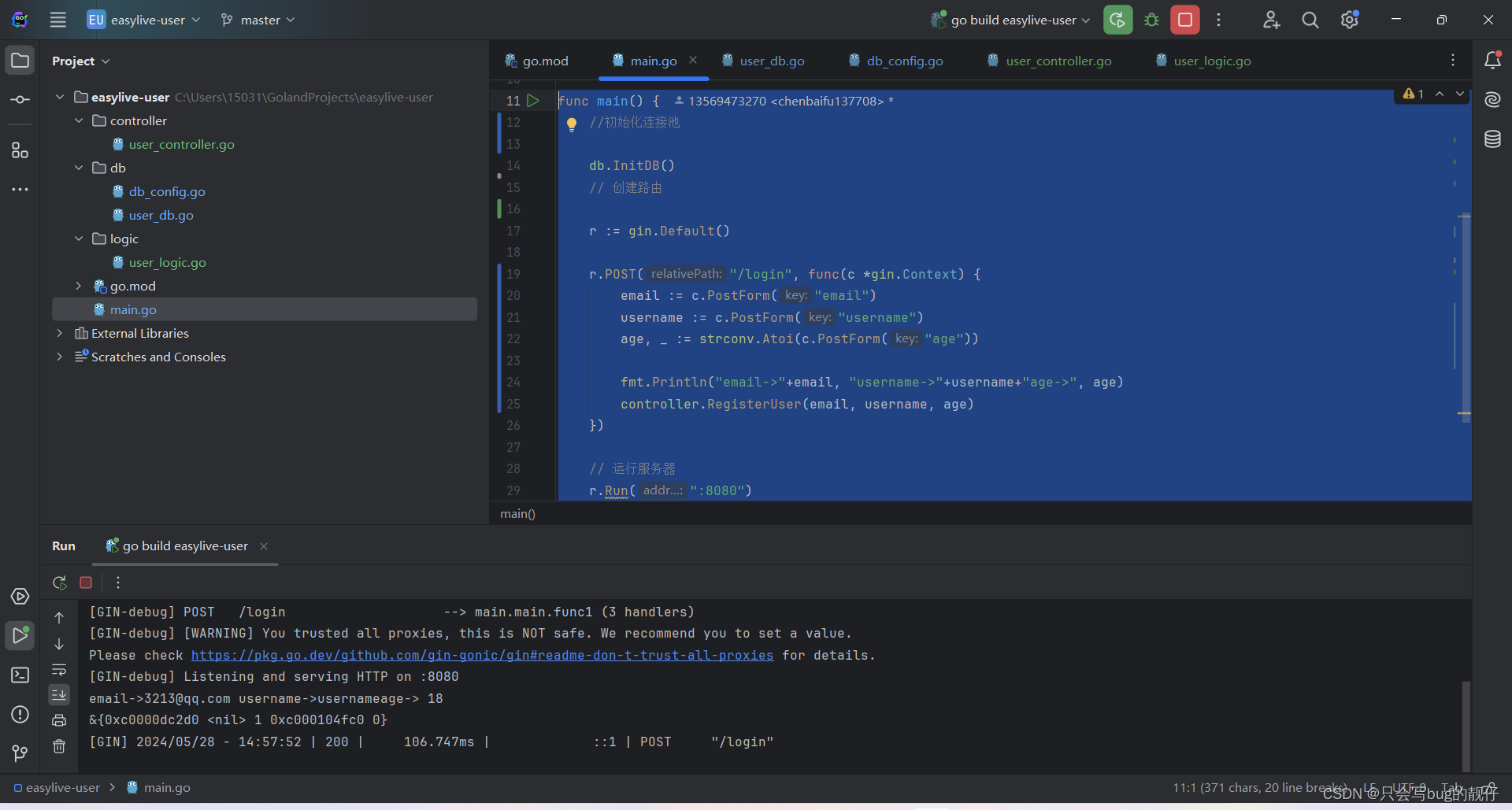Open db_config.go in project tree
This screenshot has width=1512, height=810.
click(x=167, y=191)
